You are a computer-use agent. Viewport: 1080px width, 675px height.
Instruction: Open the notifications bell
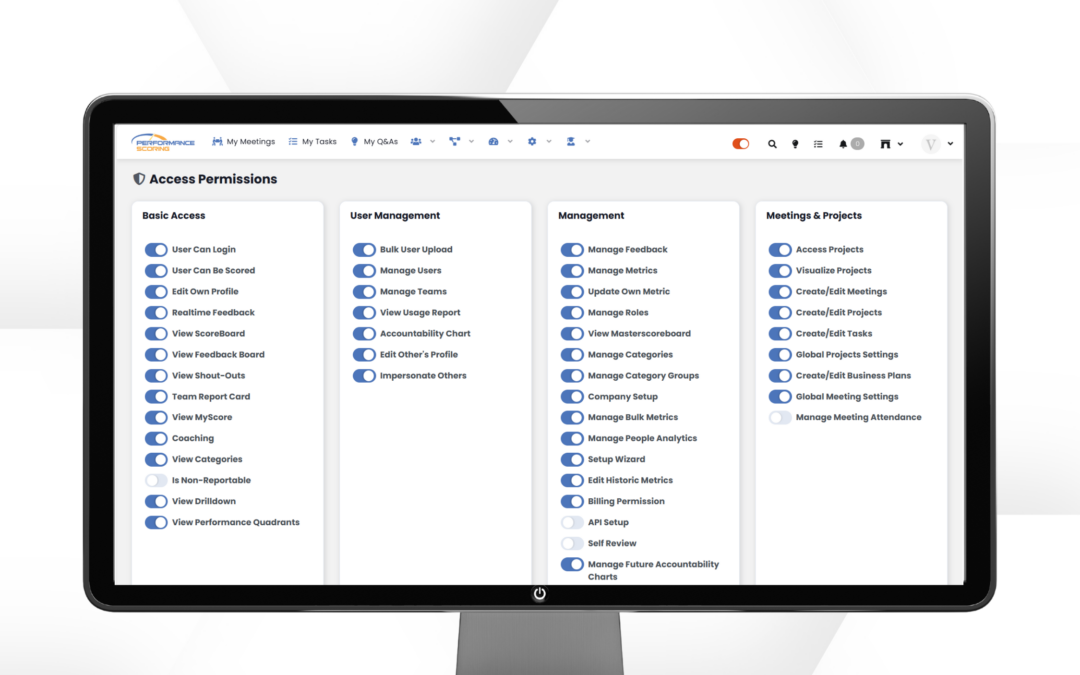point(844,143)
